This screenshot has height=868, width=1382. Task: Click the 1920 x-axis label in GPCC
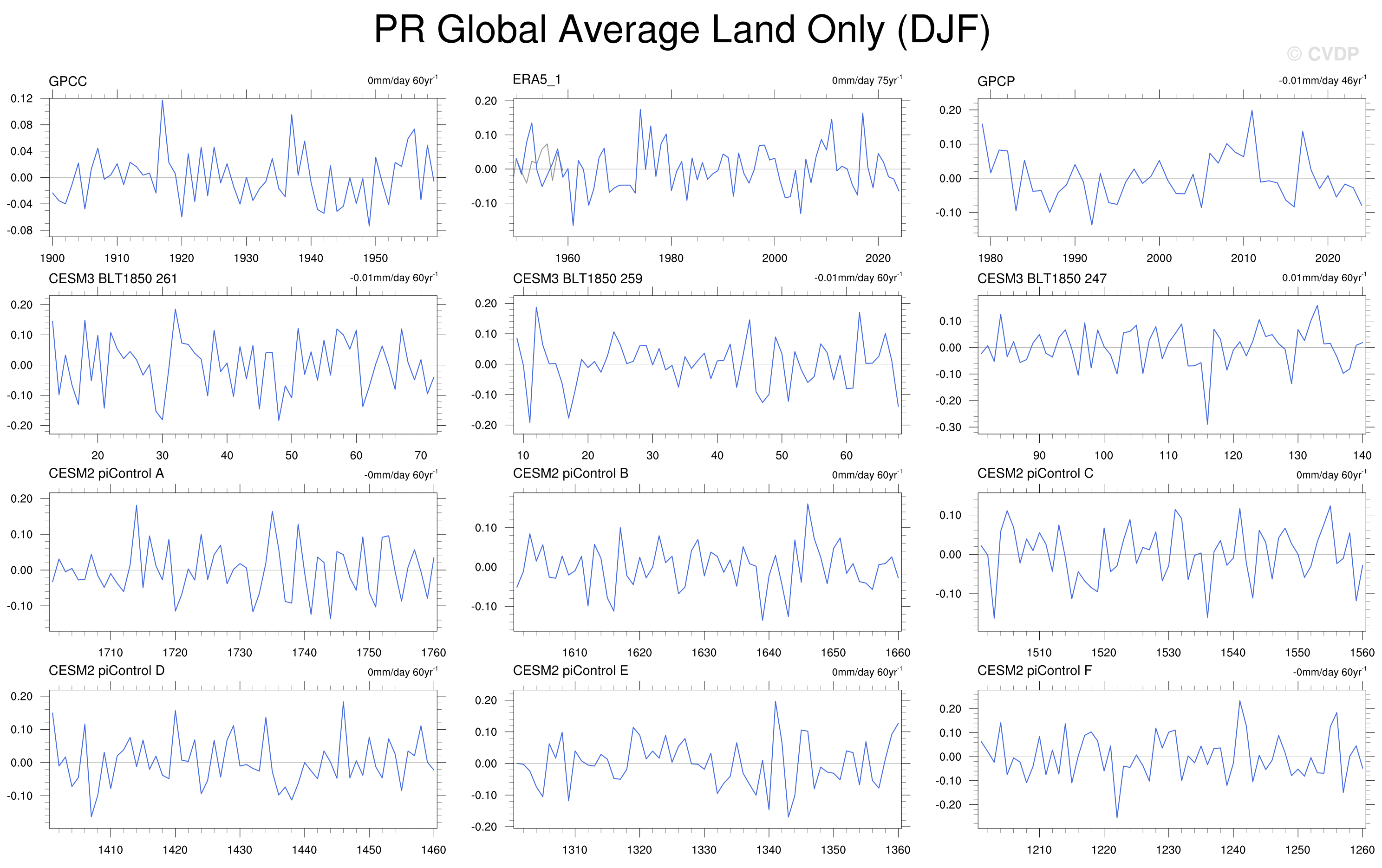click(x=182, y=258)
